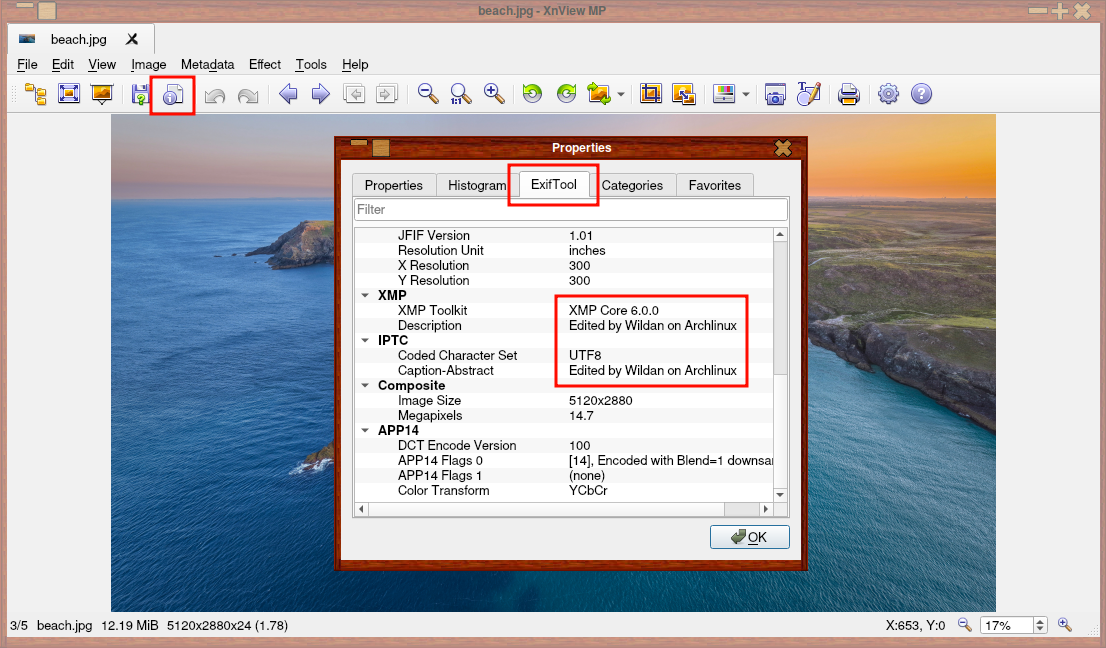Start the slideshow from the toolbar
Image resolution: width=1106 pixels, height=648 pixels.
pos(101,94)
